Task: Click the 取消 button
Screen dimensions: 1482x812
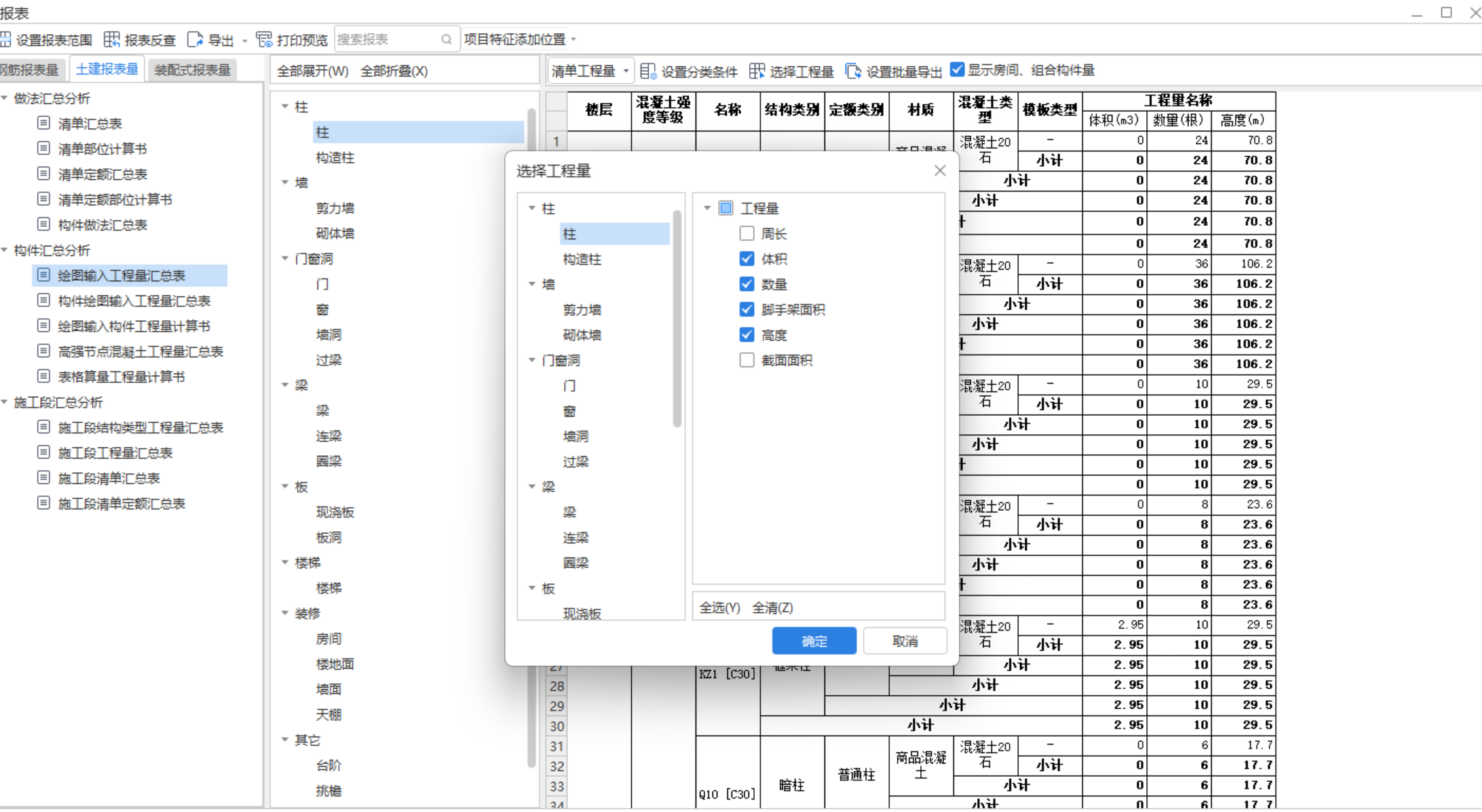Action: pos(905,641)
